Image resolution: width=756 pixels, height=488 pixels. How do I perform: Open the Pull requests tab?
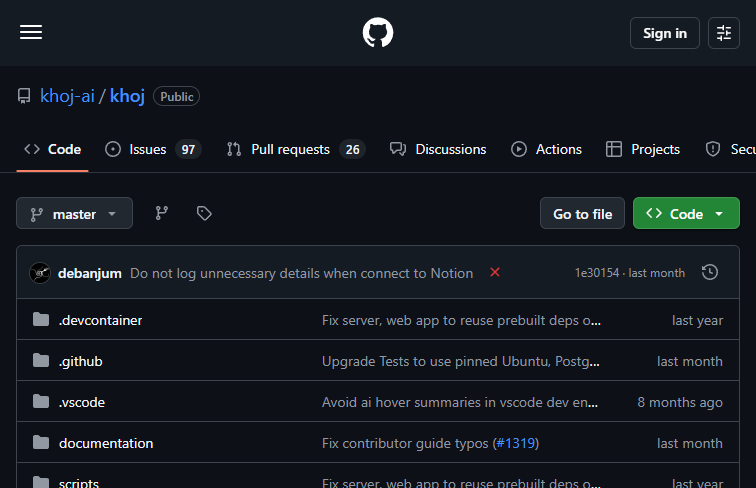click(x=296, y=149)
